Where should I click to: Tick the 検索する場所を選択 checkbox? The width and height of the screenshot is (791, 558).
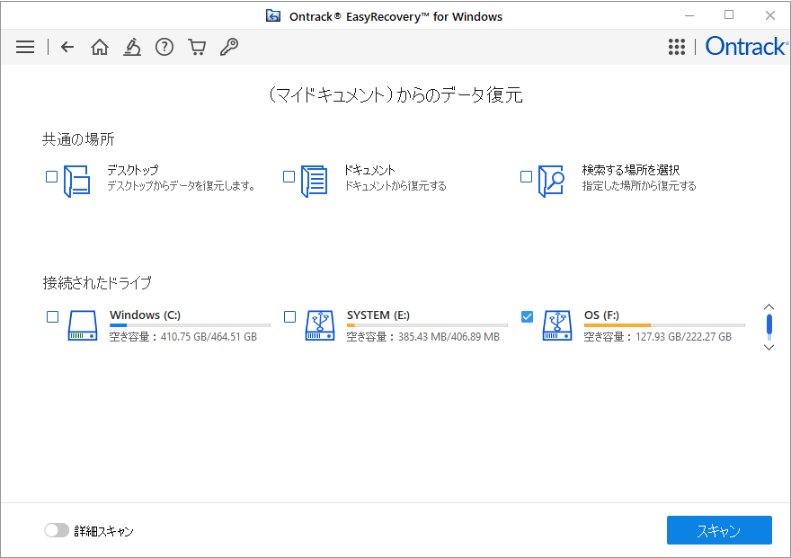click(x=526, y=177)
